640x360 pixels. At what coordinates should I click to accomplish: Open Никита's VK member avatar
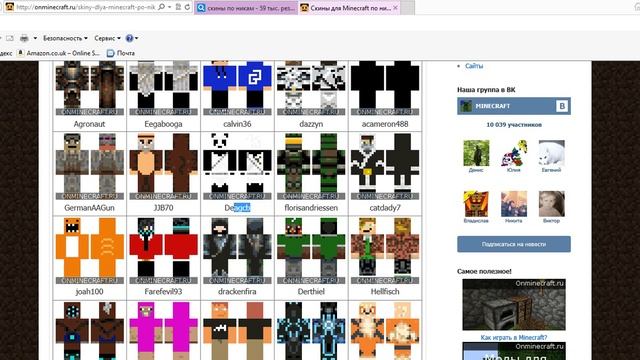pos(513,204)
